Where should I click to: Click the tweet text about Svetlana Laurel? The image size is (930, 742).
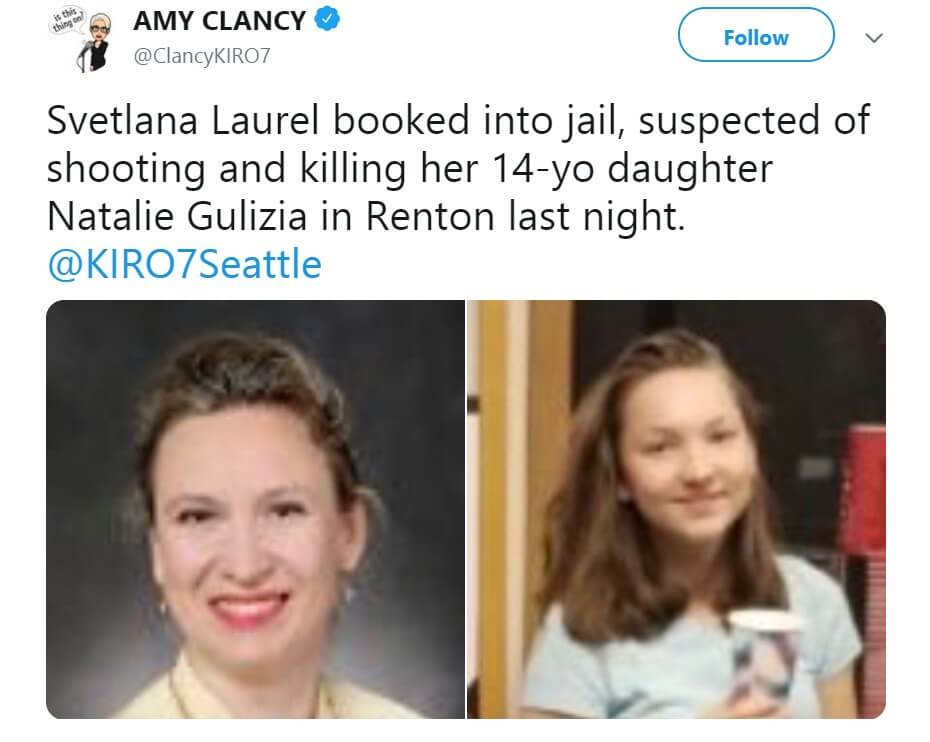coord(458,168)
